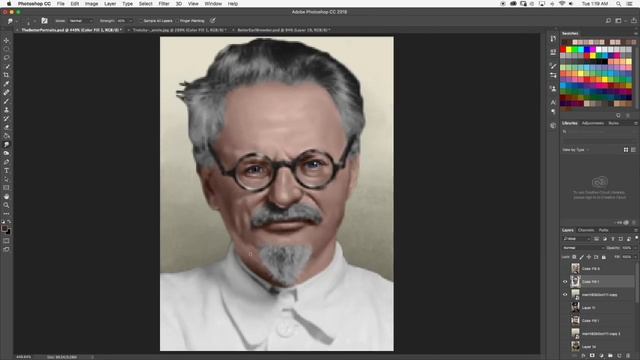The image size is (640, 360).
Task: Click new fill or adjustment layer button
Action: 602,356
